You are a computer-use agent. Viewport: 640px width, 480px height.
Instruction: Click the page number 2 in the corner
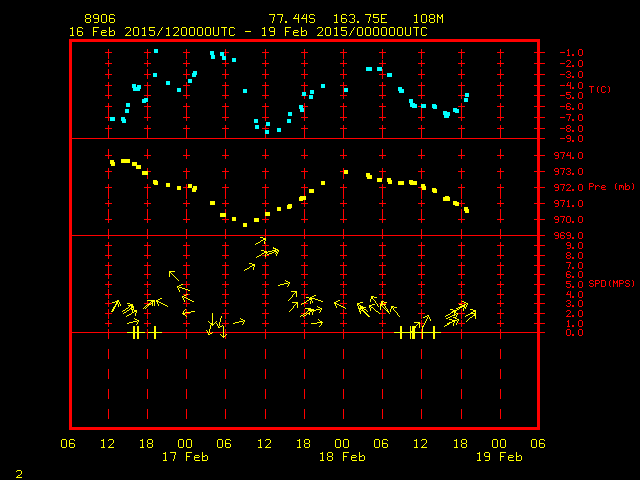[x=19, y=474]
